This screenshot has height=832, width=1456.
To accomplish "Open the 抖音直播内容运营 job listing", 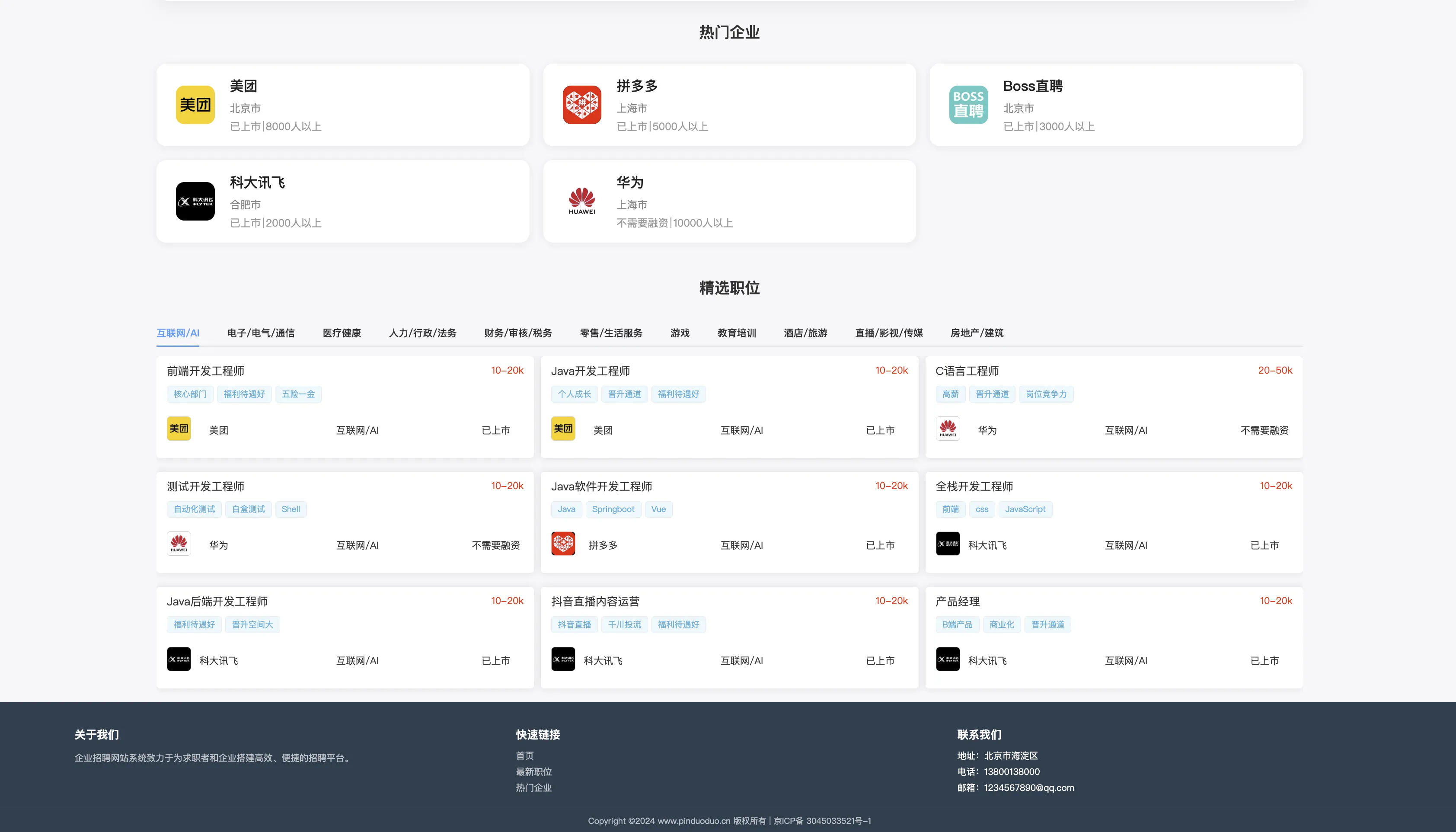I will 594,601.
